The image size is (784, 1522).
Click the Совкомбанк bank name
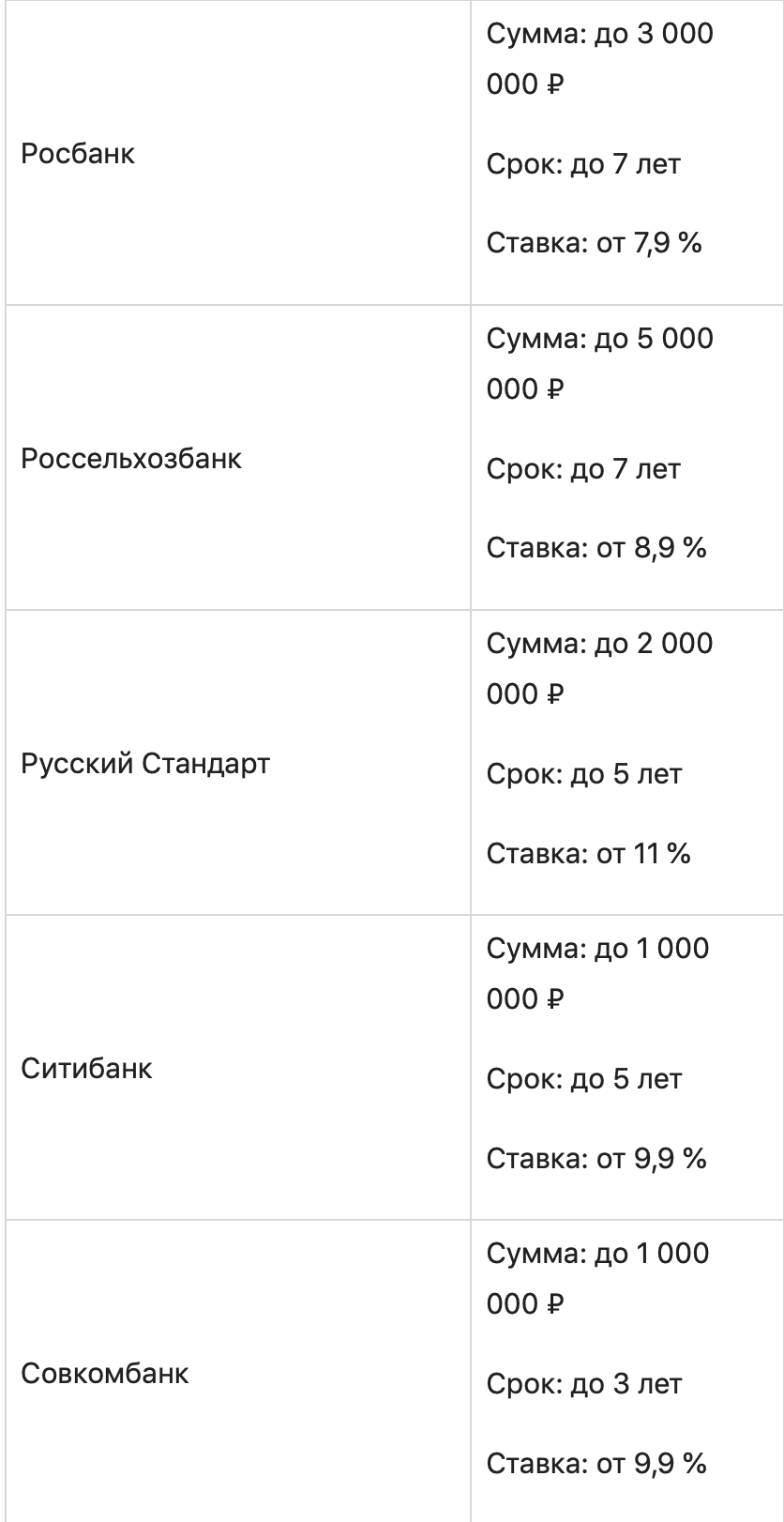(x=105, y=1374)
